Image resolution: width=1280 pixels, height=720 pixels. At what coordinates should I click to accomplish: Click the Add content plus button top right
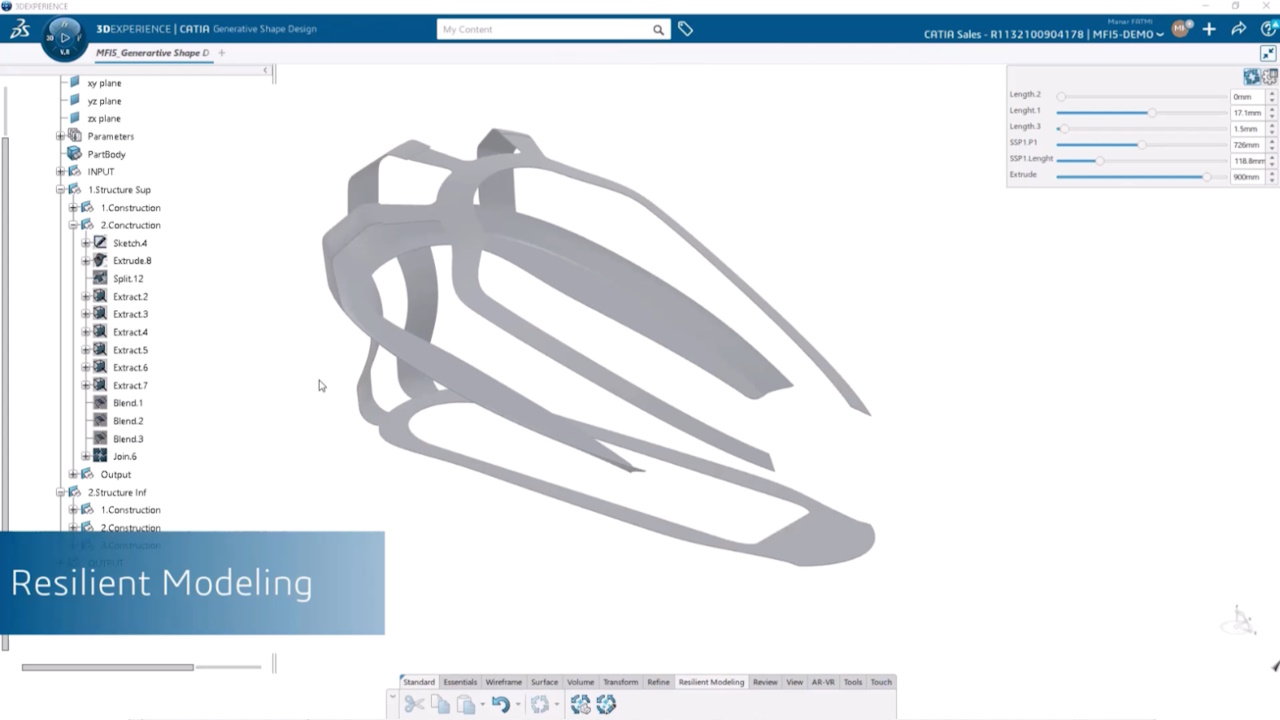click(1209, 29)
